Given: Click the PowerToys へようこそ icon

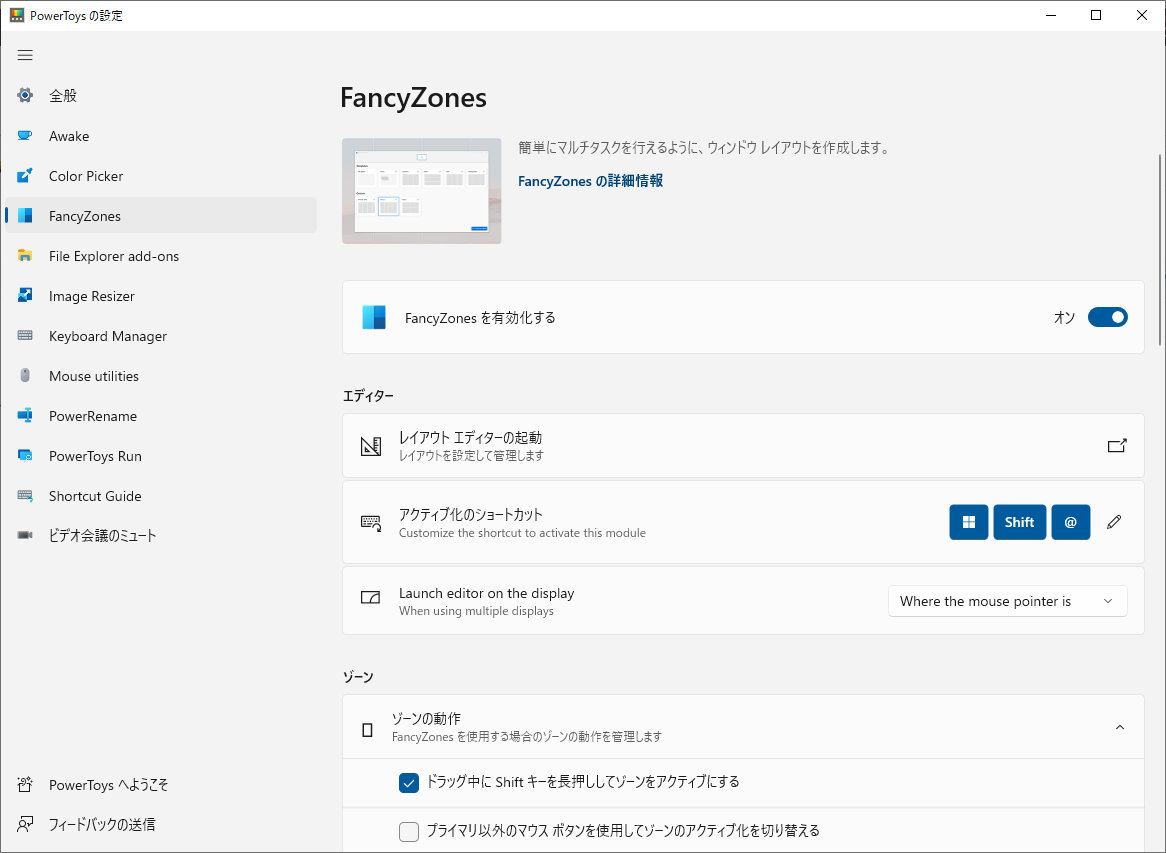Looking at the screenshot, I should (x=25, y=785).
